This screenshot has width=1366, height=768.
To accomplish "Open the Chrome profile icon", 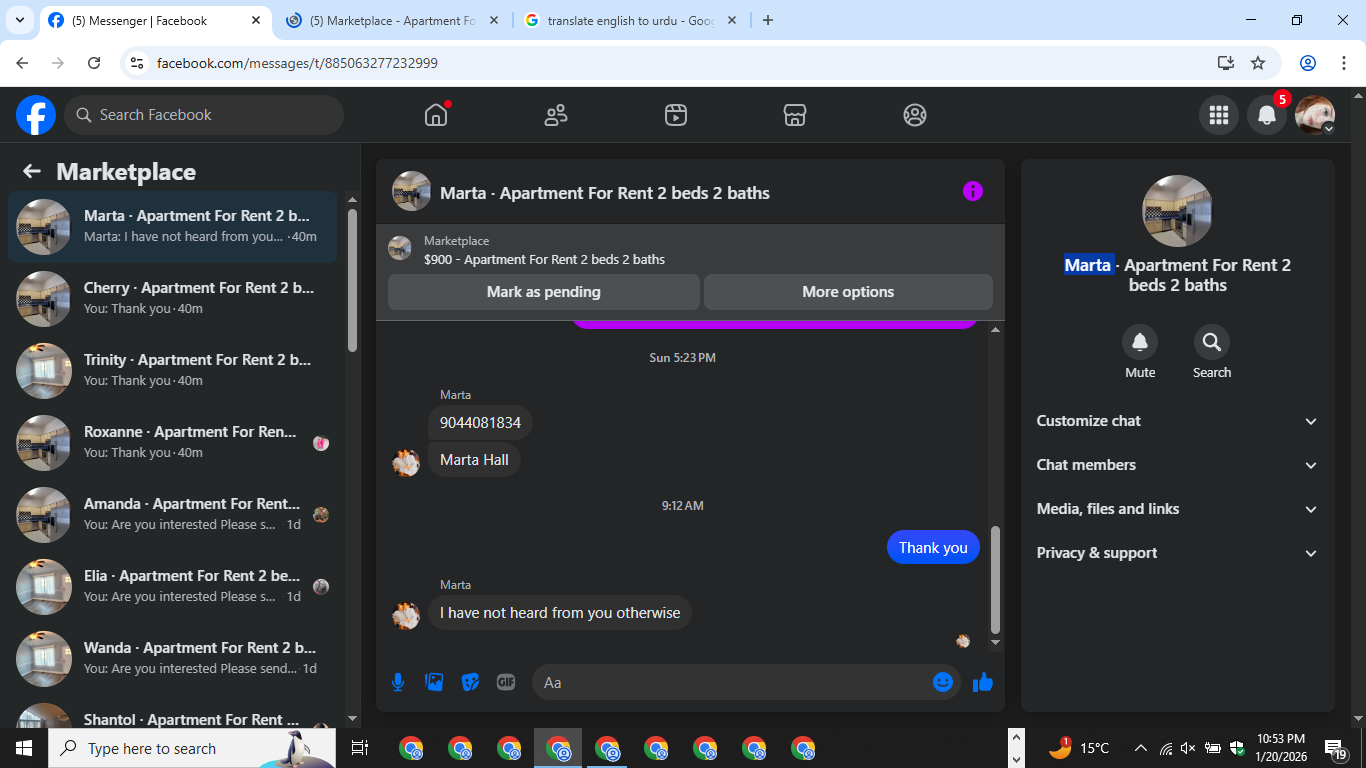I will click(1308, 63).
